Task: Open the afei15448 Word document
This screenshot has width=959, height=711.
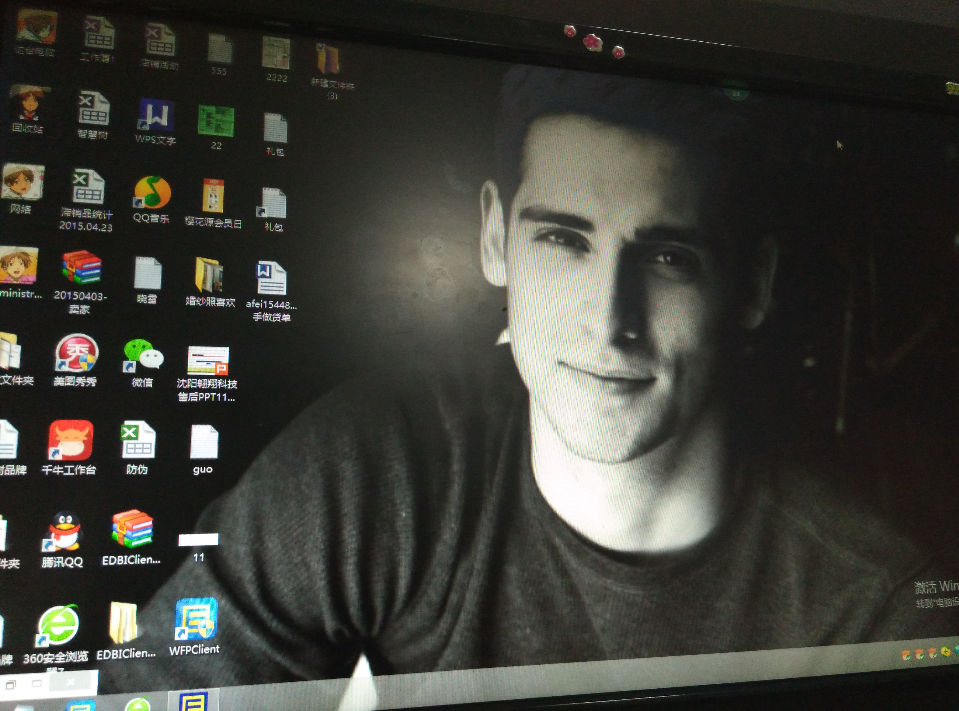Action: pyautogui.click(x=271, y=279)
